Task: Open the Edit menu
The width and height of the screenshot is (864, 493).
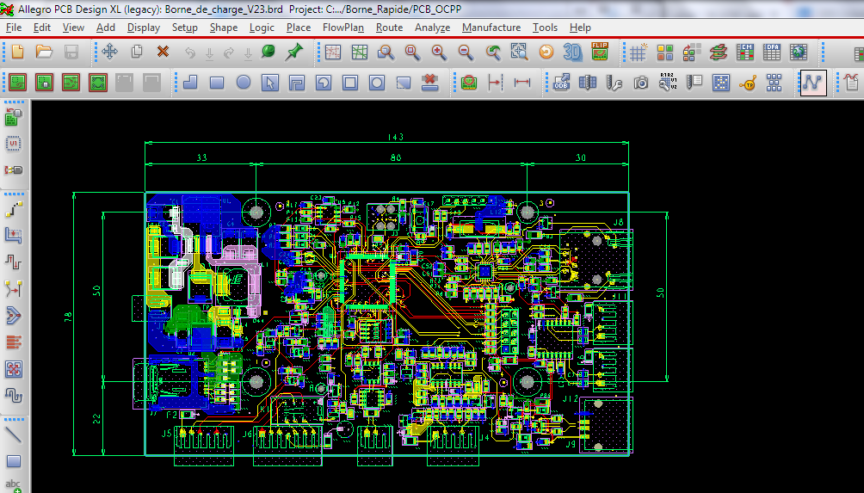Action: click(x=42, y=28)
